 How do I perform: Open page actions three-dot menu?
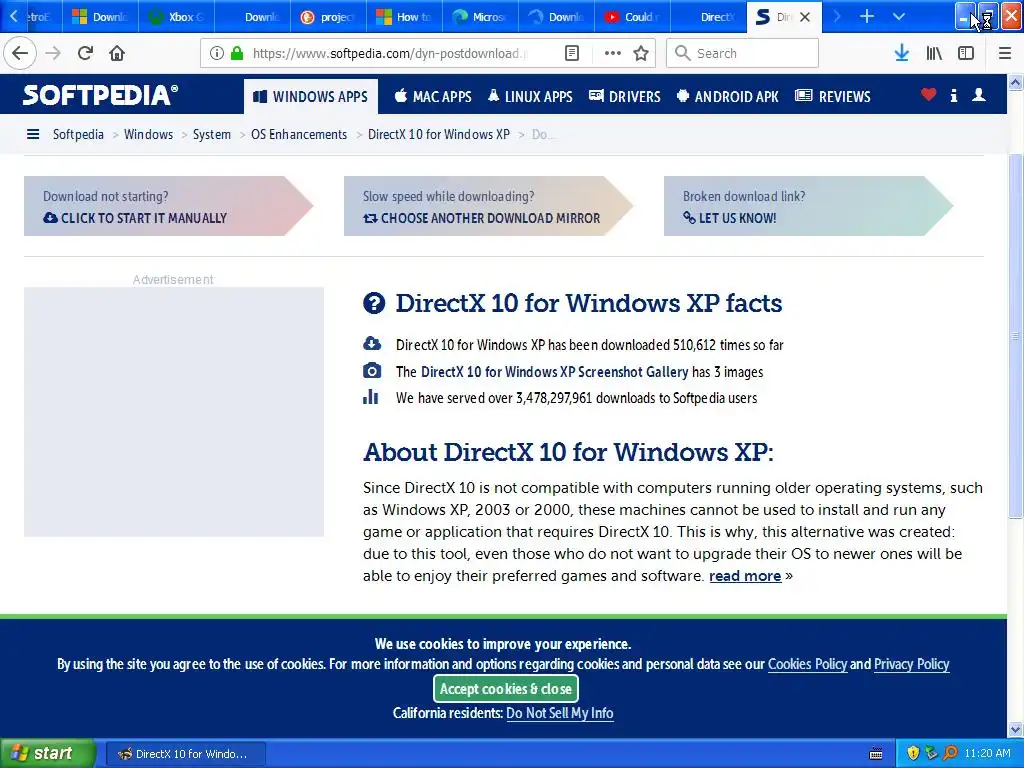(613, 53)
